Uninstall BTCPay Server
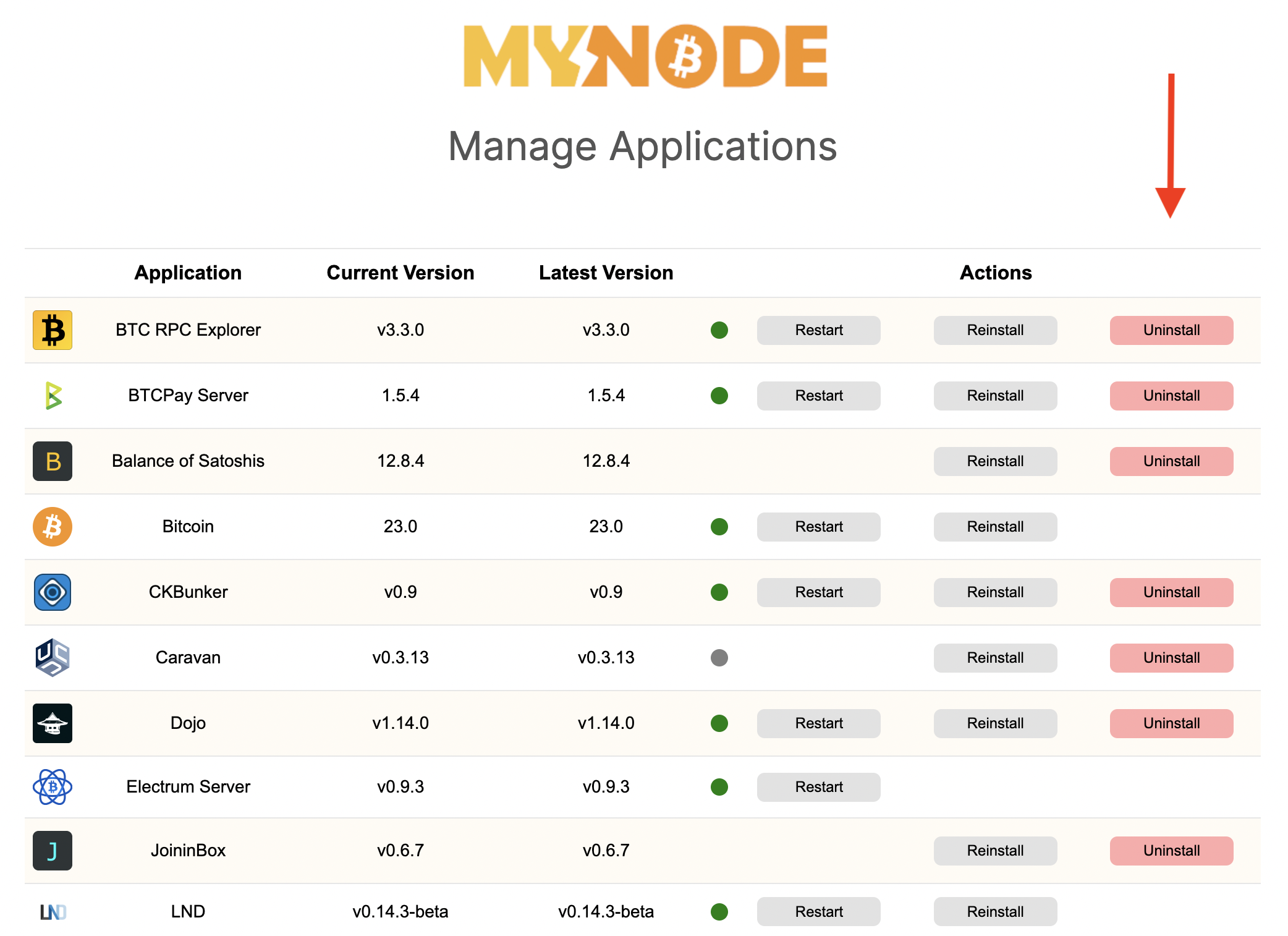1288x936 pixels. point(1172,396)
